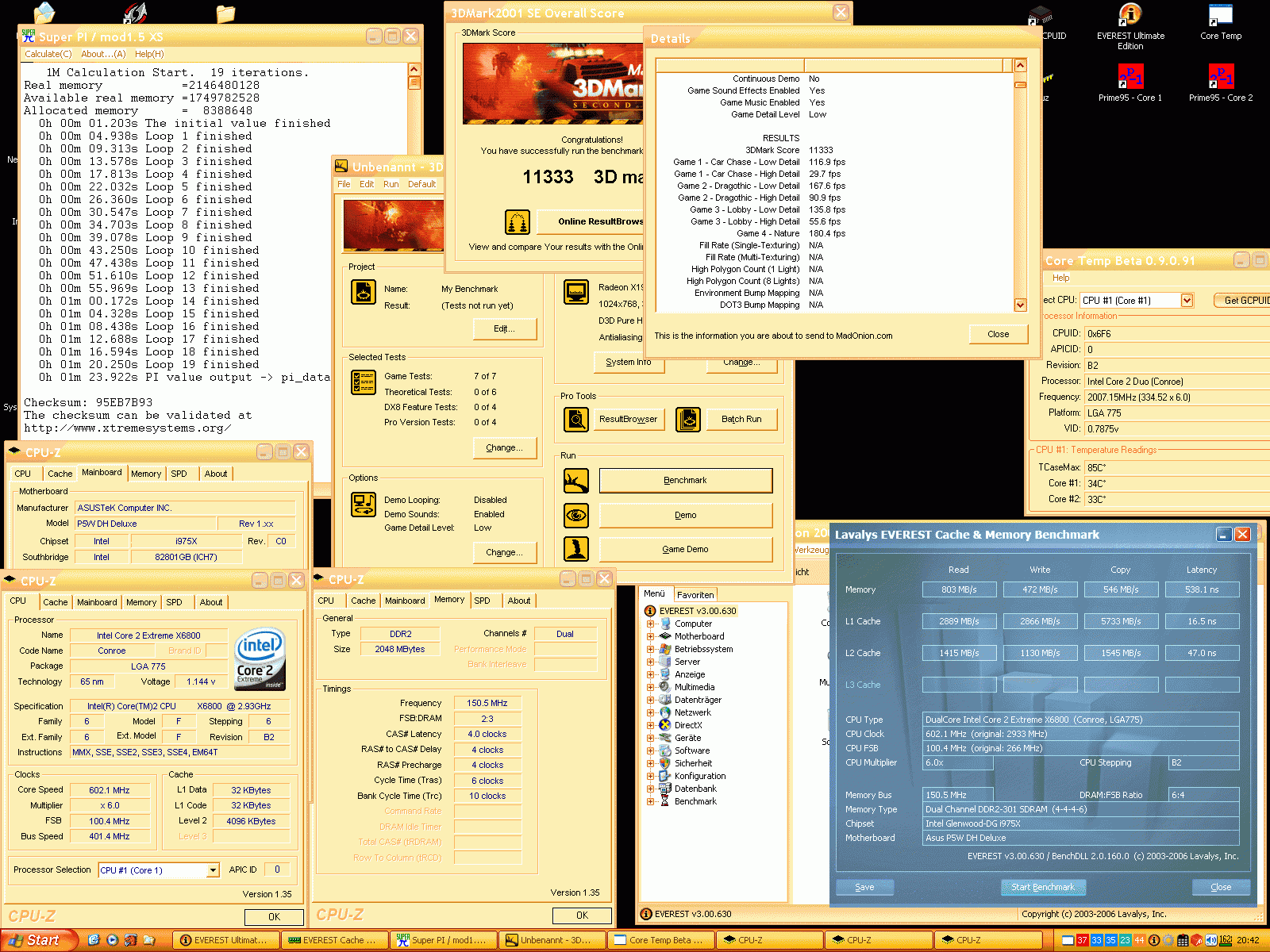Image resolution: width=1270 pixels, height=952 pixels.
Task: Switch to SPD tab in CPU-Z memory window
Action: [482, 601]
